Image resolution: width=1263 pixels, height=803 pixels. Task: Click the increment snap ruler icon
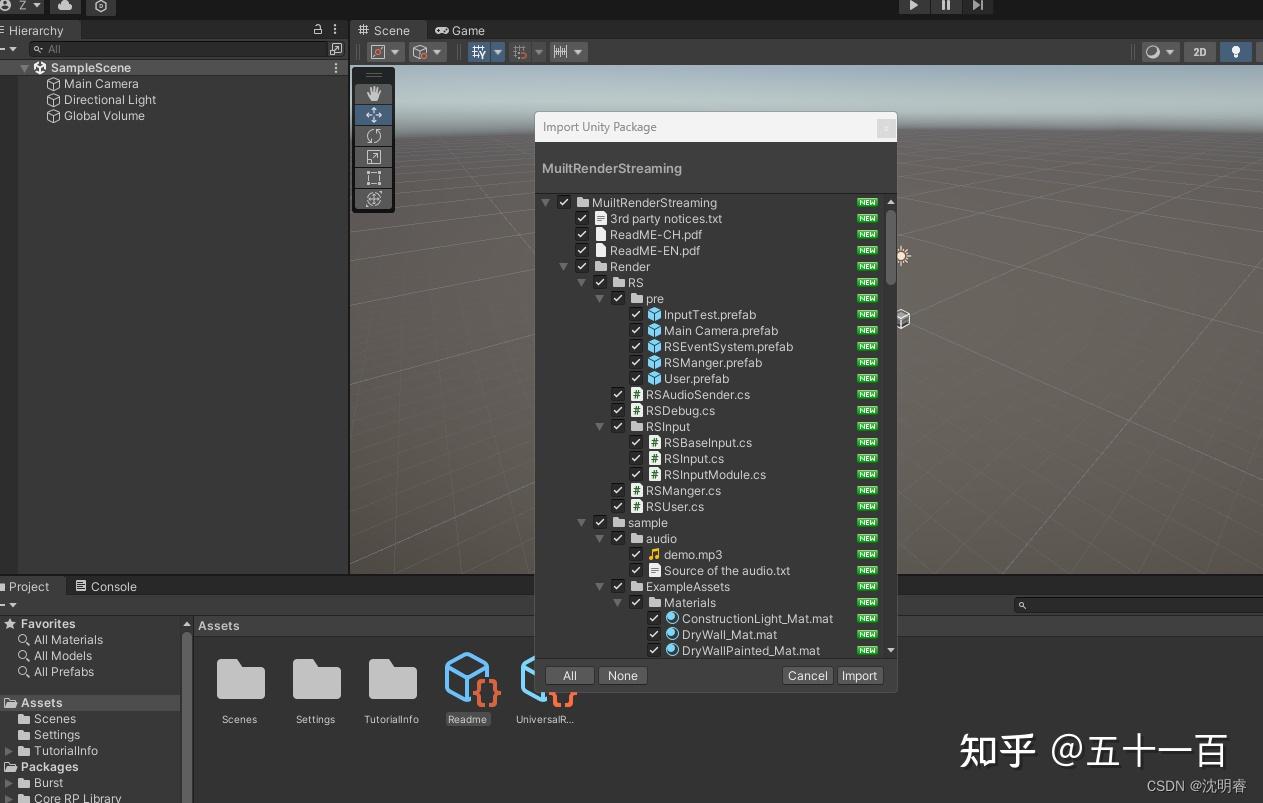[561, 52]
